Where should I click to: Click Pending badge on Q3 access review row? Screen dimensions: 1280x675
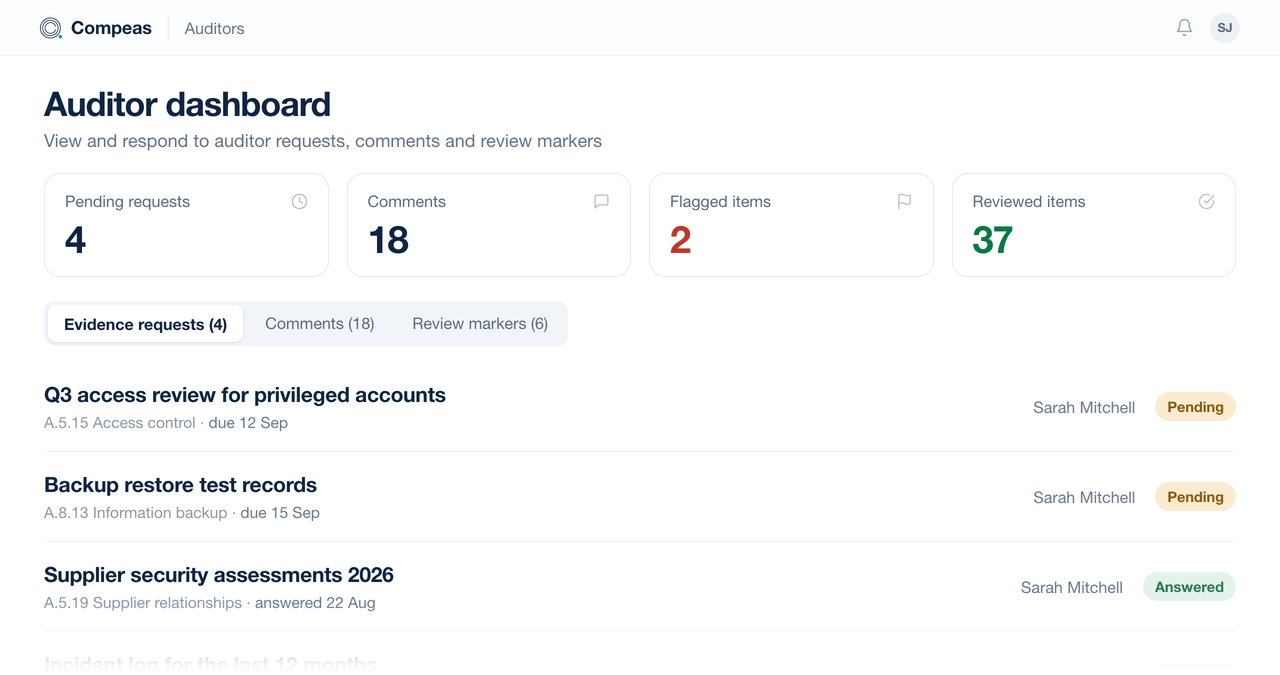(1195, 407)
